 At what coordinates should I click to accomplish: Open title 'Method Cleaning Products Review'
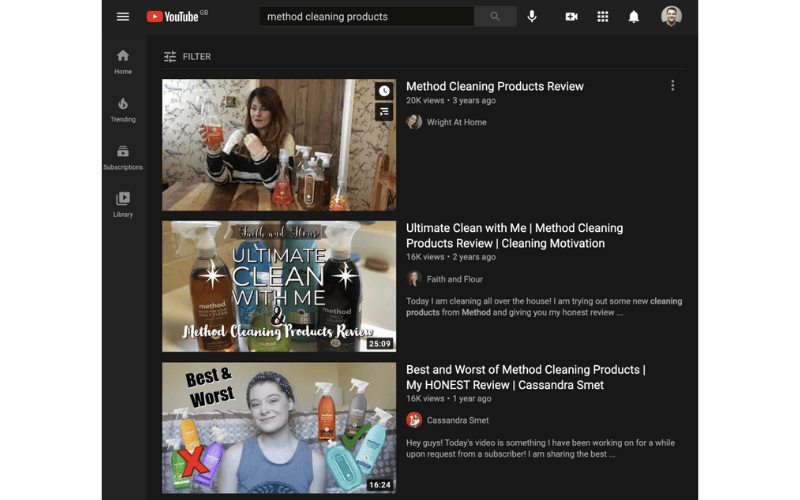495,86
